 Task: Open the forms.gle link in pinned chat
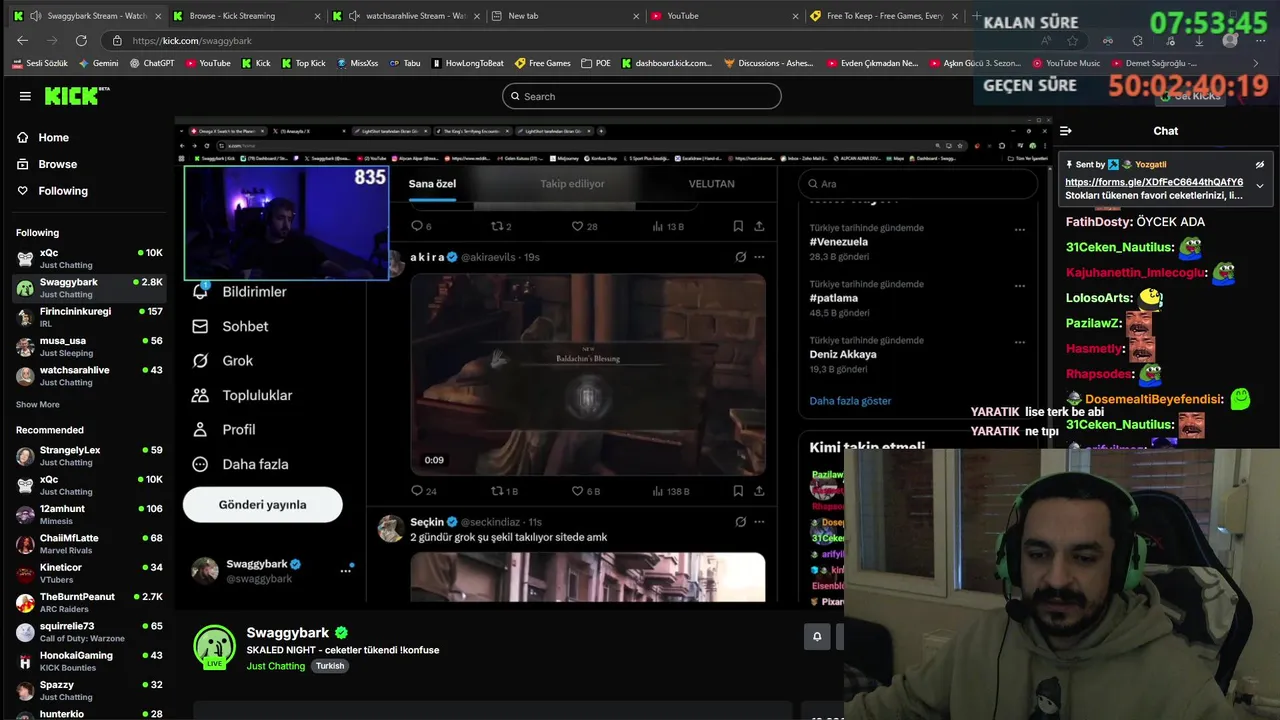click(x=1154, y=182)
